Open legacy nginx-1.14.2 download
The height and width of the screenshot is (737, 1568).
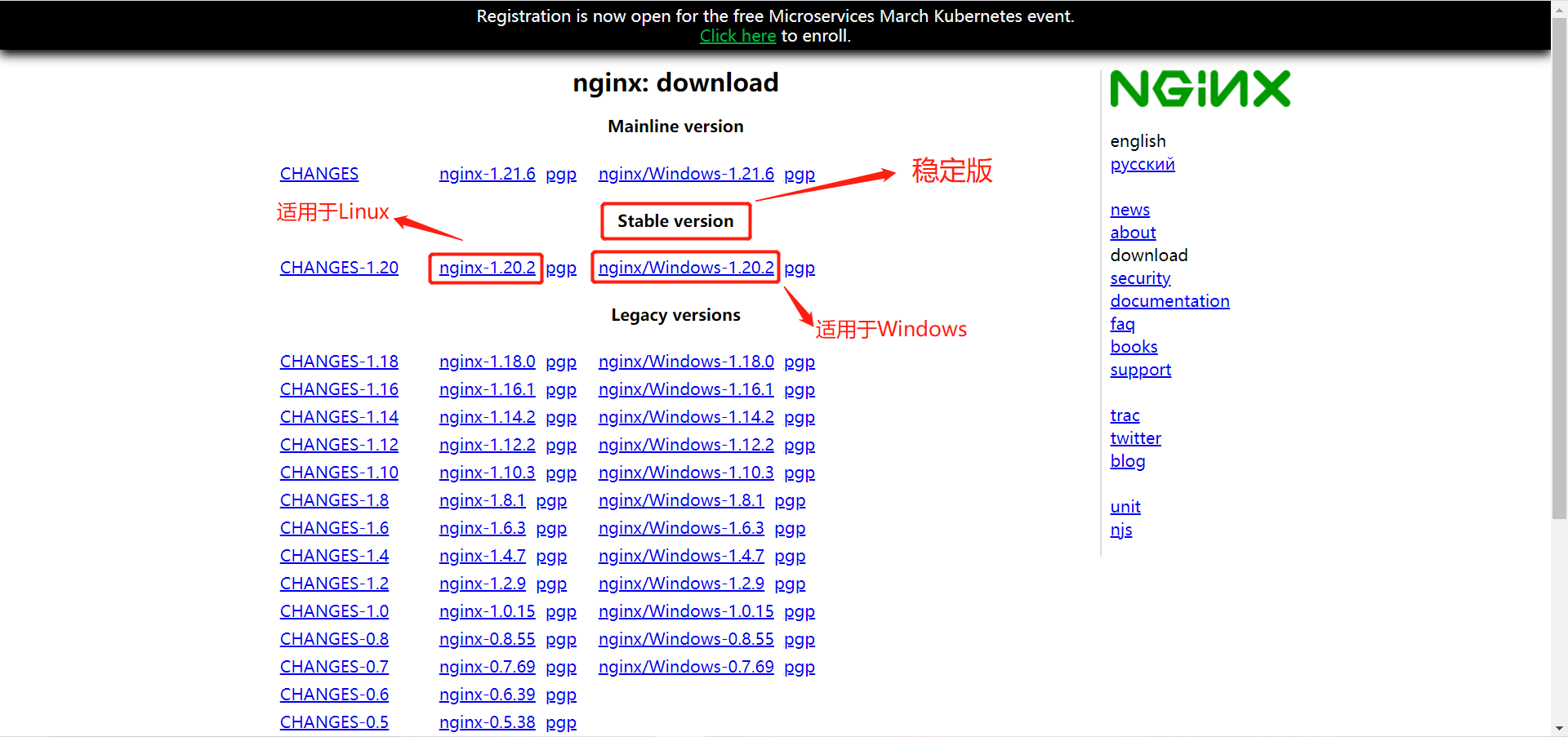[487, 417]
